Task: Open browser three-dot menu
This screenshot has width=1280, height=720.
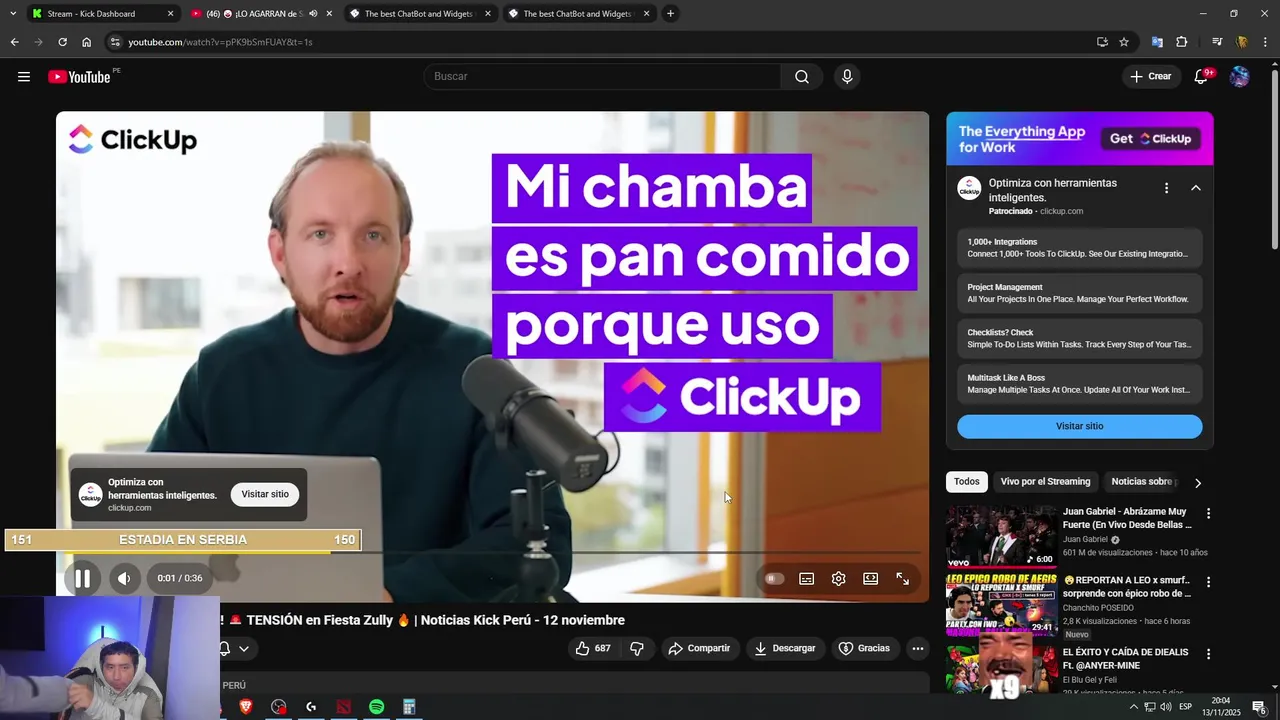Action: click(x=1266, y=42)
